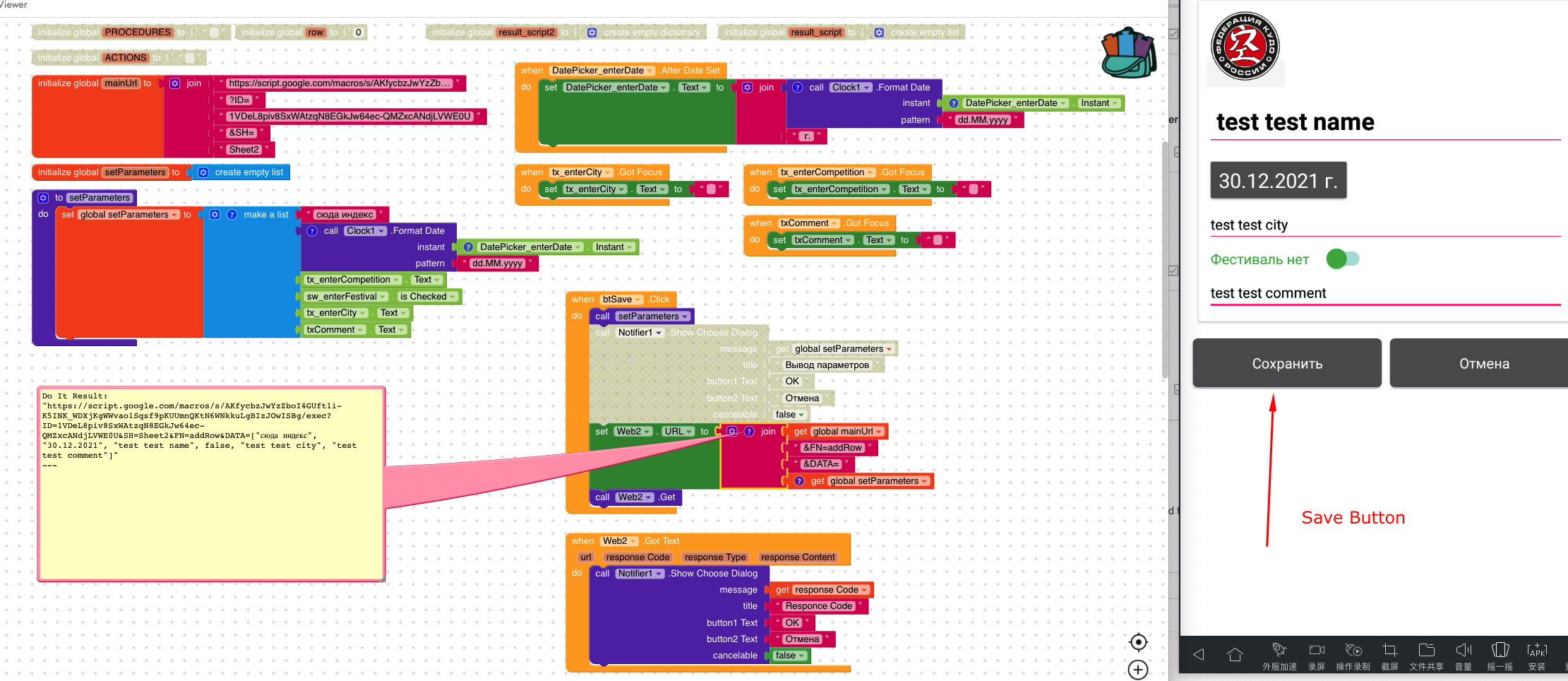1568x681 pixels.
Task: Click the help icon on make a list
Action: tap(232, 215)
